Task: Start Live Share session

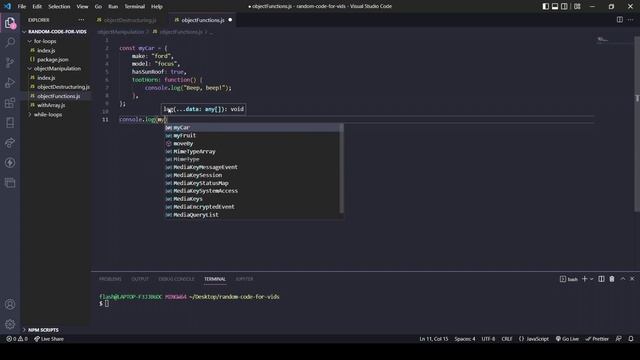Action: [49, 339]
